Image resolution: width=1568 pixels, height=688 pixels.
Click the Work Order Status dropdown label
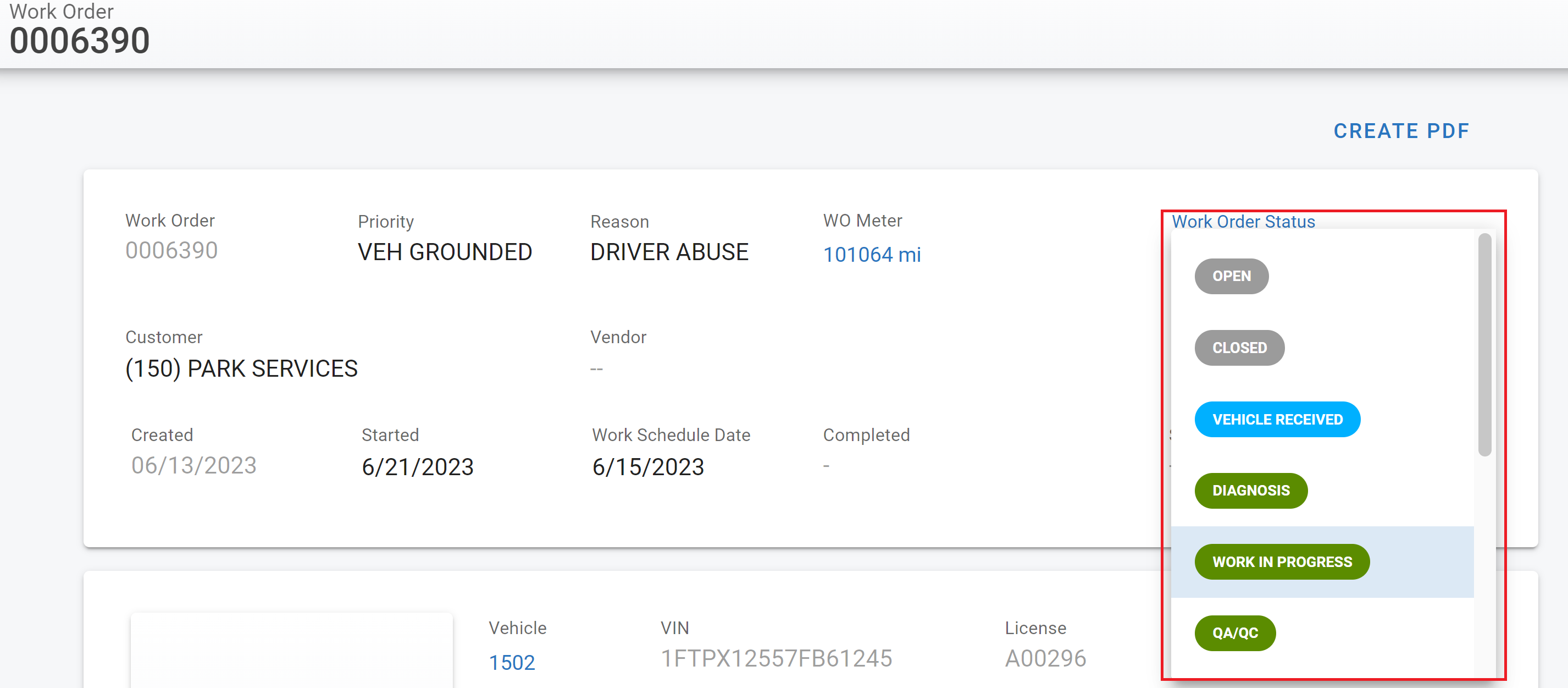1243,222
